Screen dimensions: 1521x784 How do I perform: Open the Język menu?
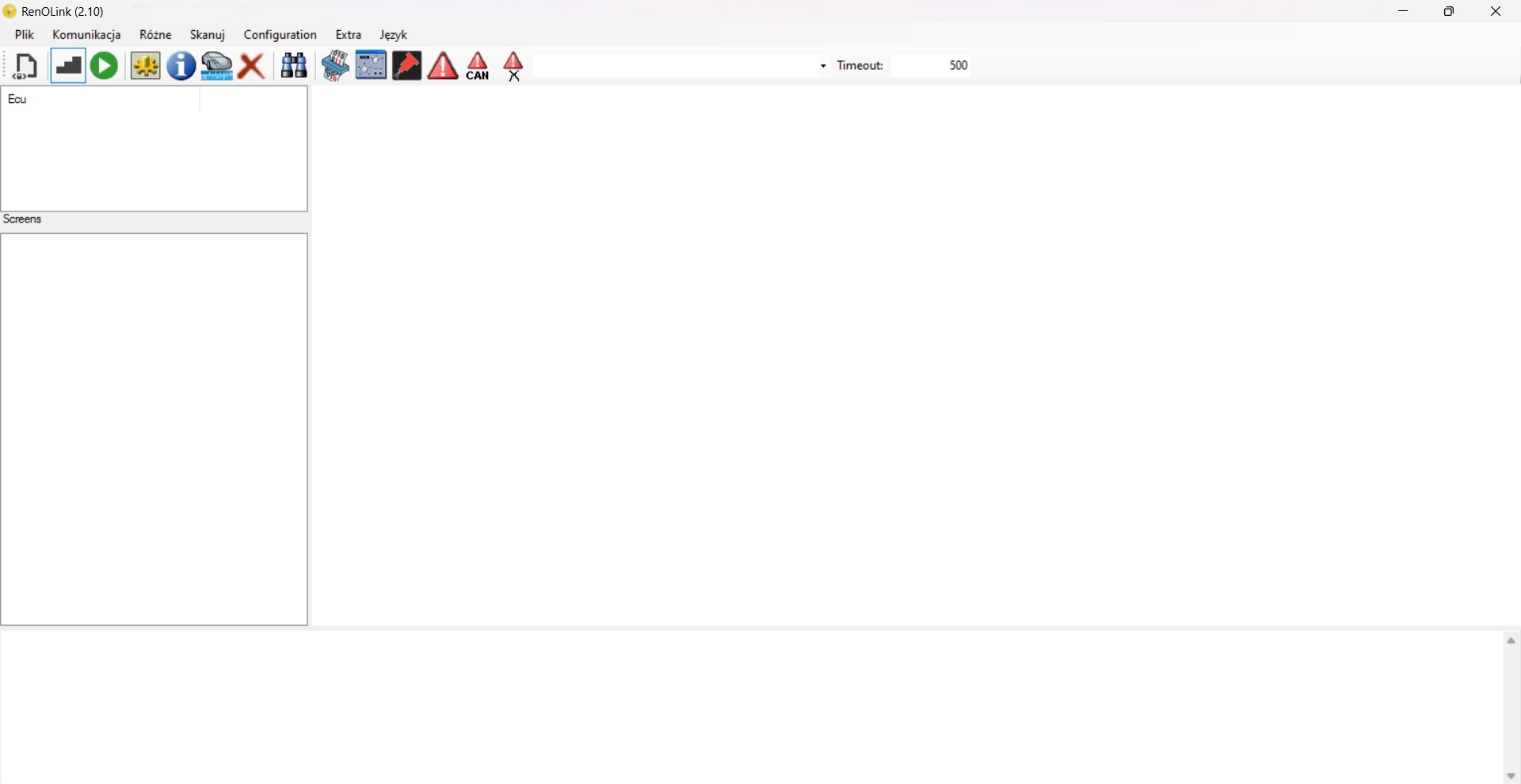394,35
